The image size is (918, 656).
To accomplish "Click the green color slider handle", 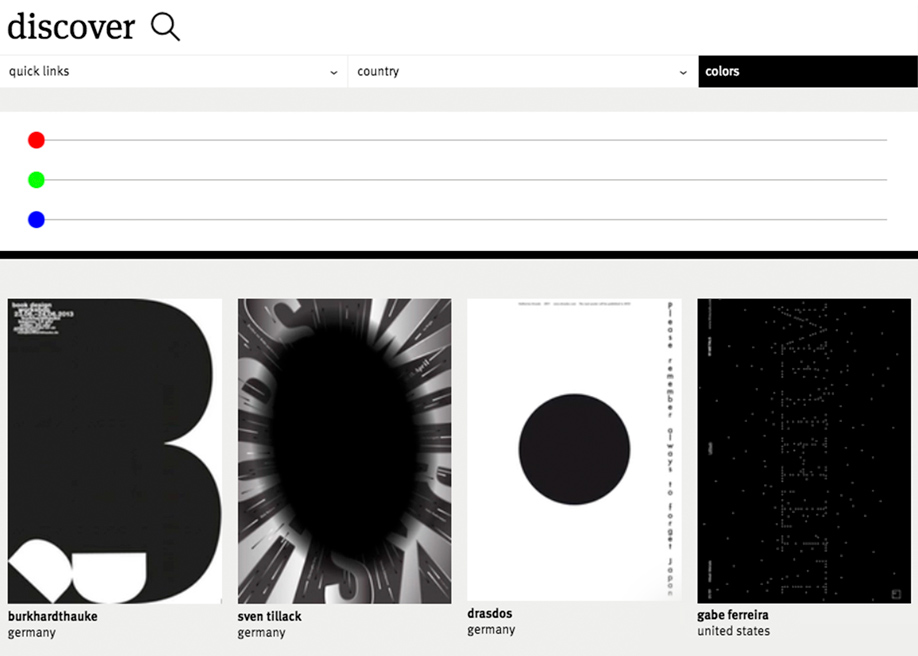I will pos(36,179).
